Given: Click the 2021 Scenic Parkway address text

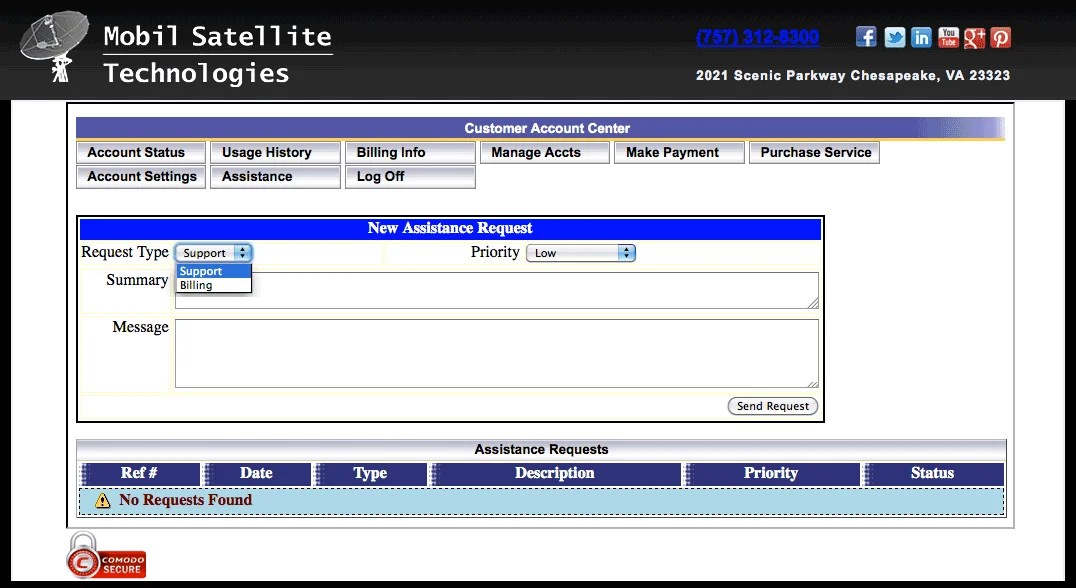Looking at the screenshot, I should (x=853, y=75).
